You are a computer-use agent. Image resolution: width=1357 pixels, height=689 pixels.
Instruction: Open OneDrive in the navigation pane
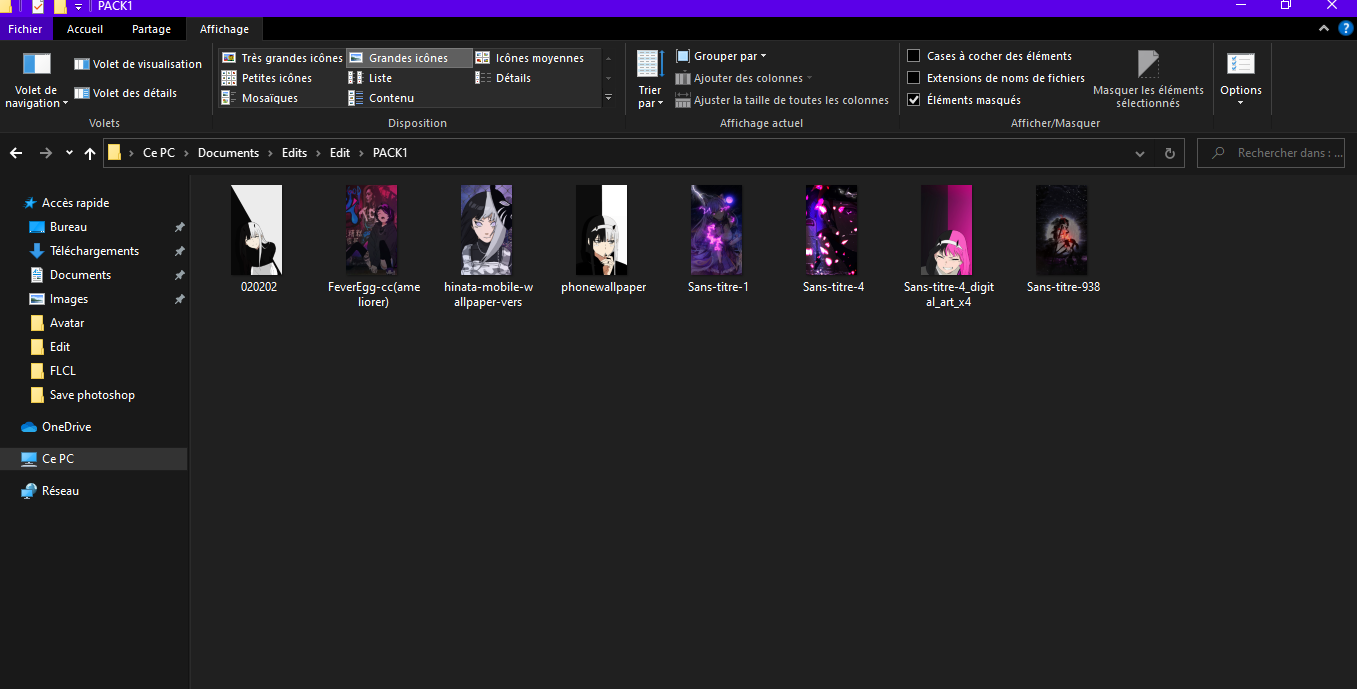(66, 427)
